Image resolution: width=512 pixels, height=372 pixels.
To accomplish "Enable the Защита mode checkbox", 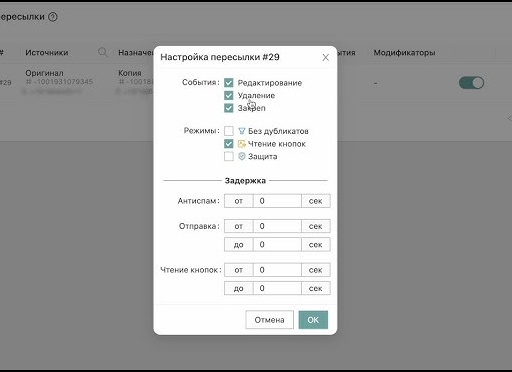I will tap(229, 156).
